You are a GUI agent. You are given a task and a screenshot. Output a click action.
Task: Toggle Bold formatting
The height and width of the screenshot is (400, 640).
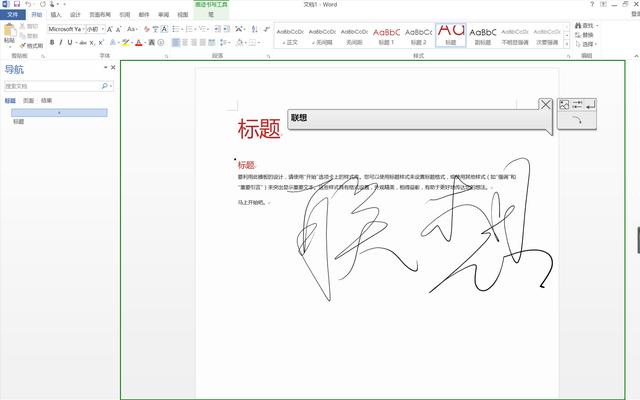point(52,42)
